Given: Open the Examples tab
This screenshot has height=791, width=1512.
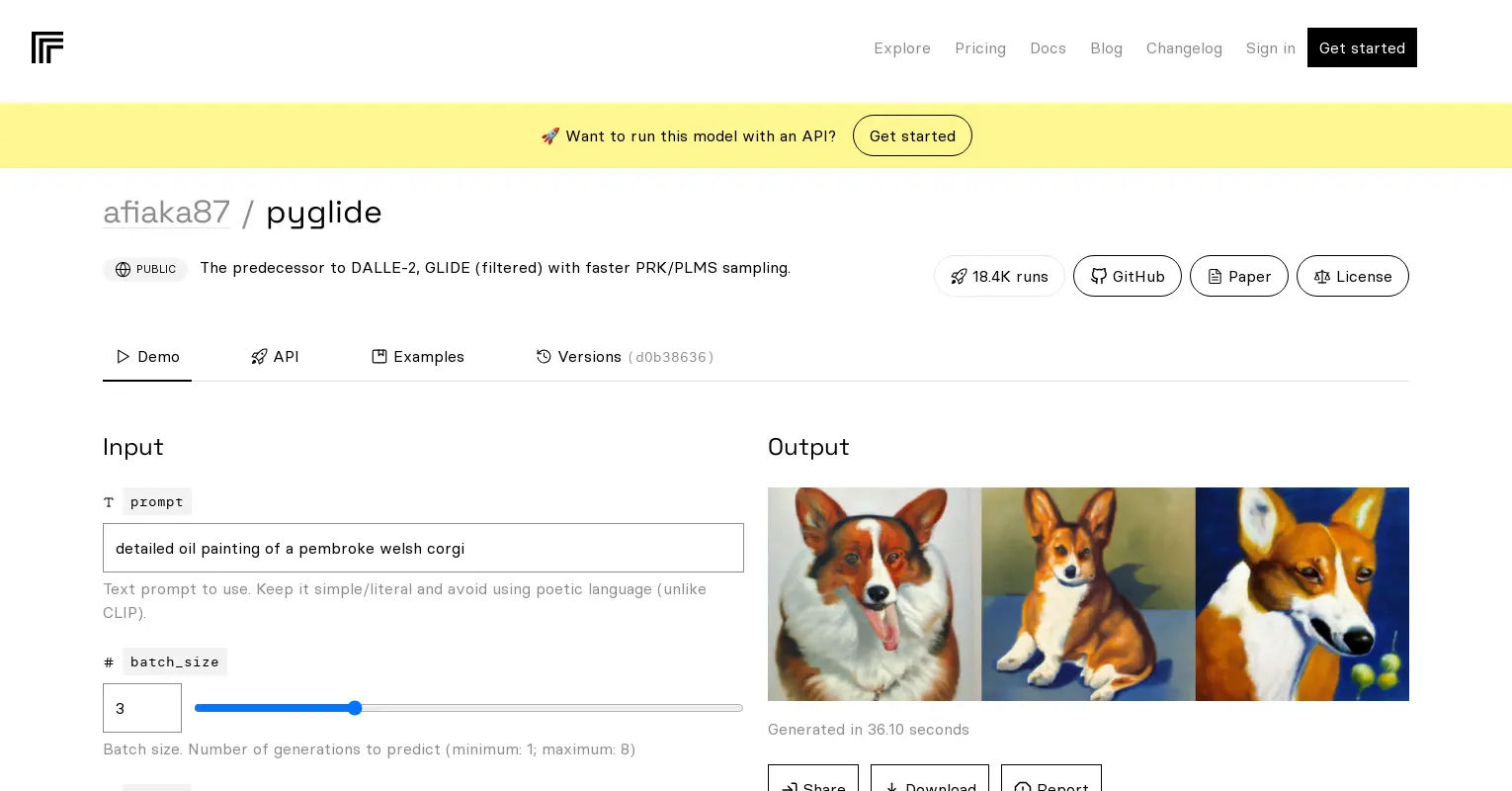Looking at the screenshot, I should tap(418, 357).
